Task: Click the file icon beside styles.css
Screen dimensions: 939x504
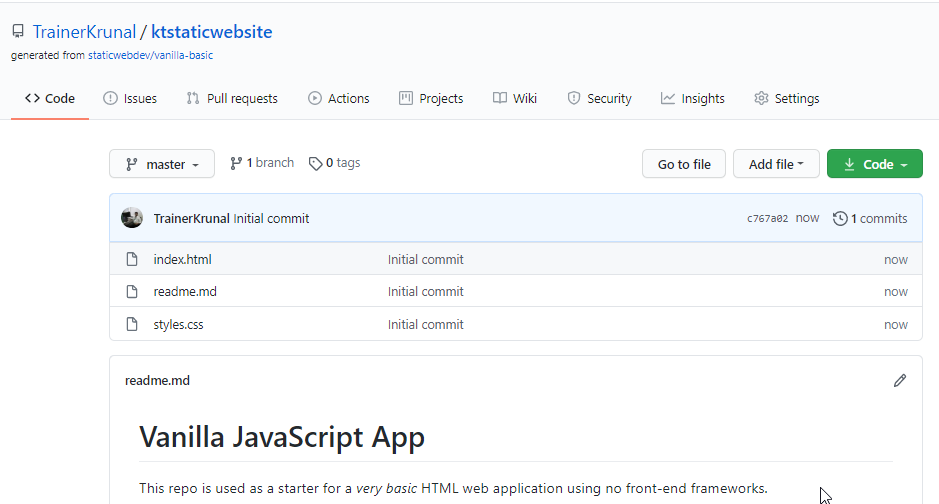Action: (132, 324)
